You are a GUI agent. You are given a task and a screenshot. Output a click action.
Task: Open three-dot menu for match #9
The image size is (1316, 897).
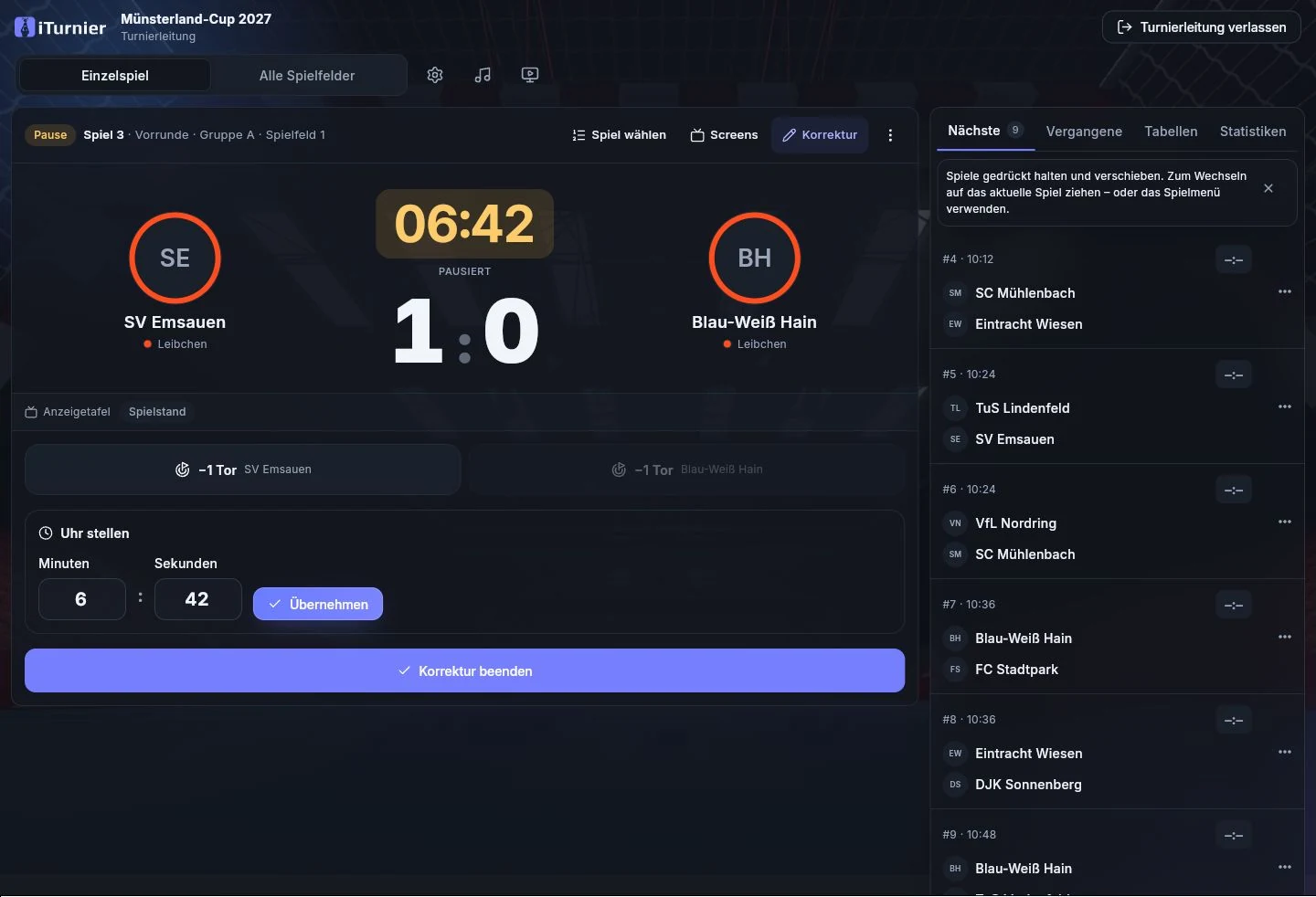[1285, 867]
